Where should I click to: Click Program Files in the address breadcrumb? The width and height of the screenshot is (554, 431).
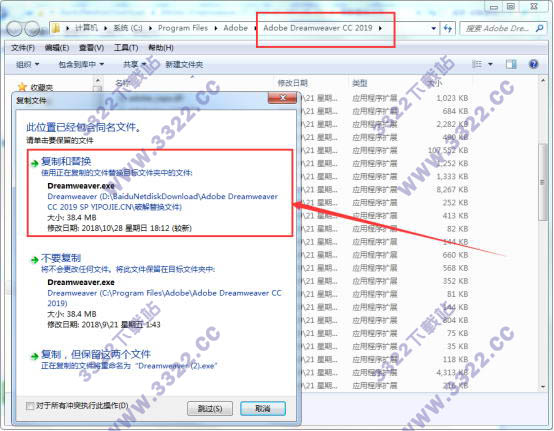tap(183, 28)
